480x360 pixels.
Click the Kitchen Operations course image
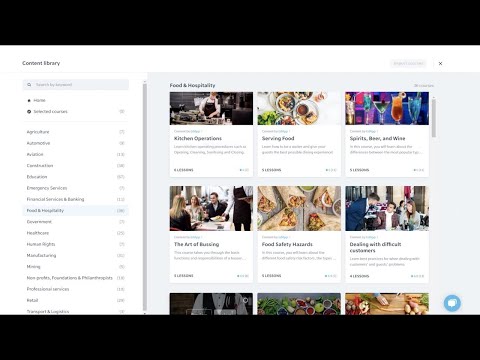[211, 108]
